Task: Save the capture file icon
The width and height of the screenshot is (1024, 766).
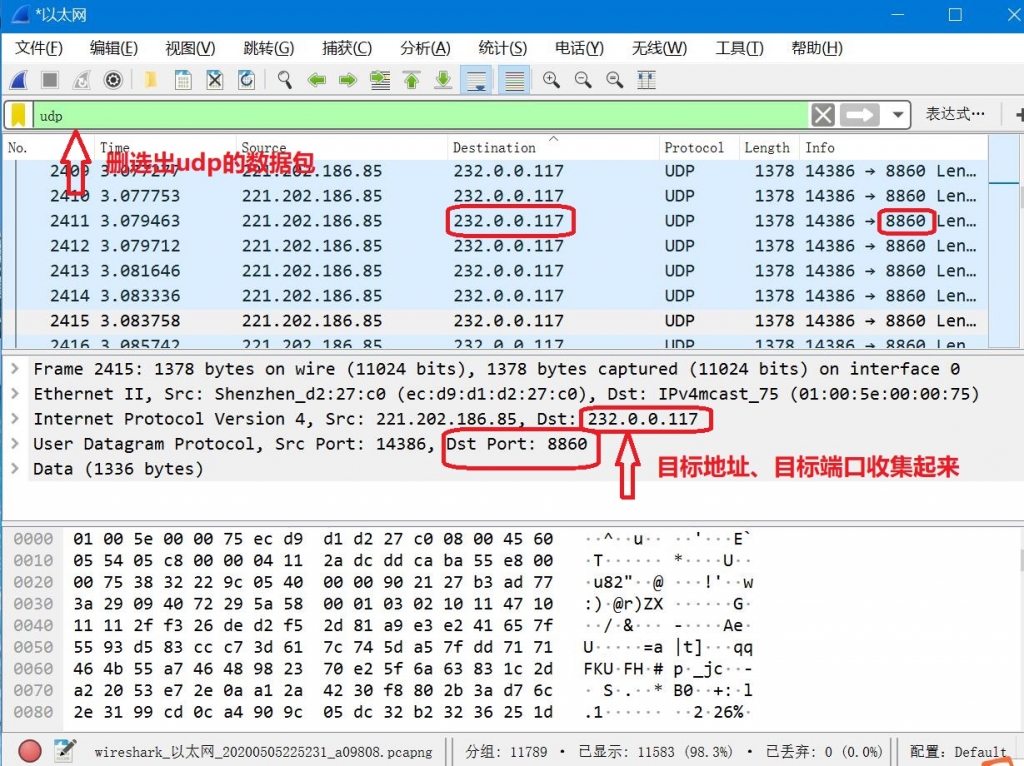Action: click(183, 80)
